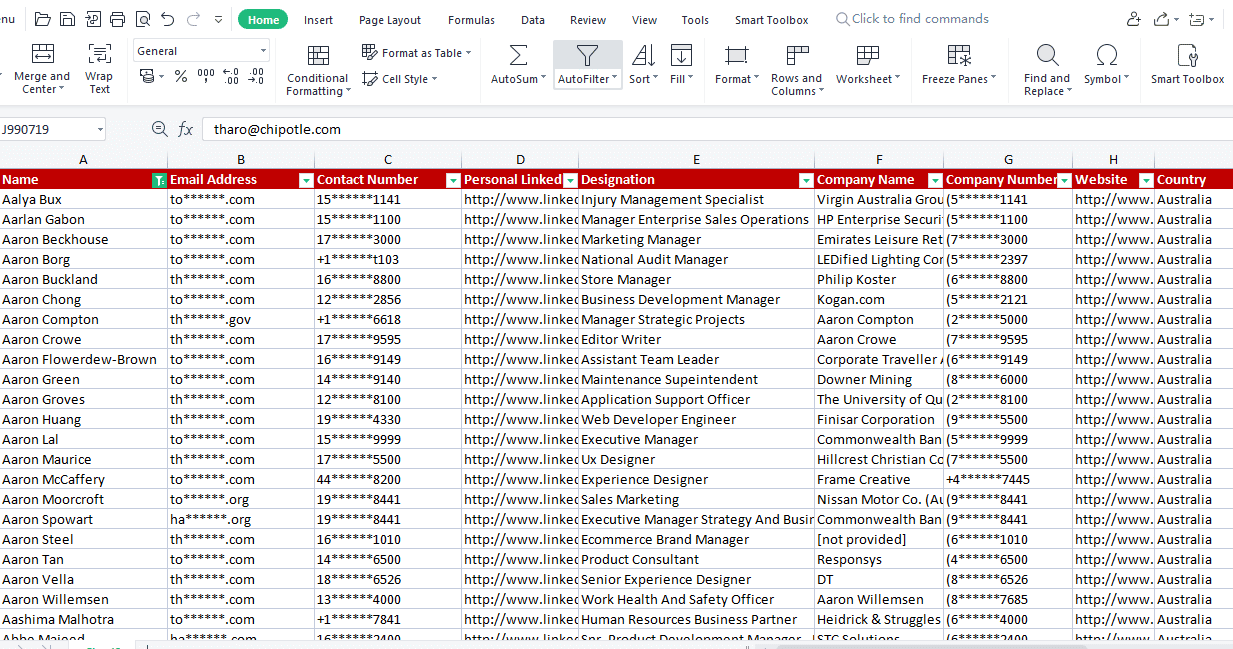Select the cell 'Aaron Flowerdew-Brown'
This screenshot has height=649, width=1233.
[83, 359]
